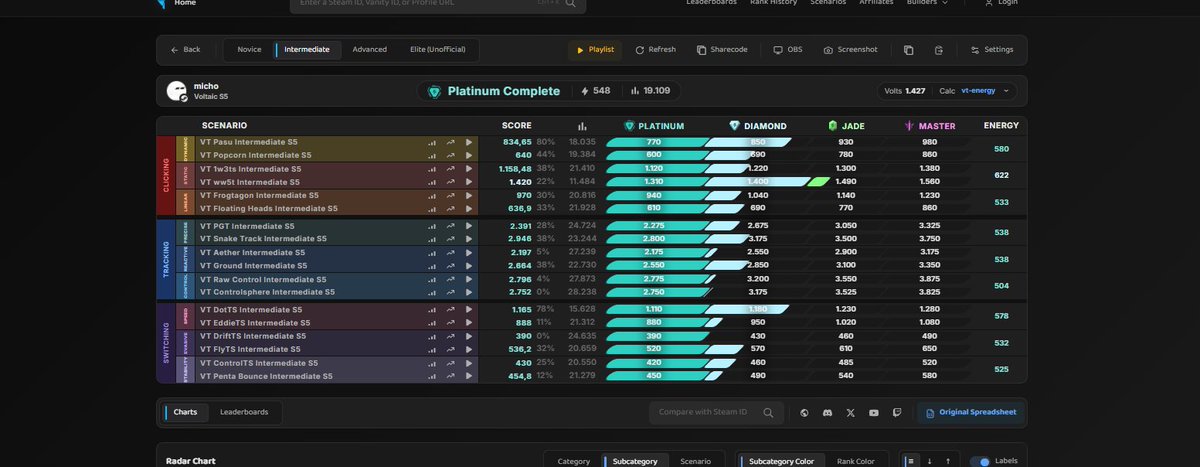The height and width of the screenshot is (467, 1200).
Task: Open trend graph for VT Snake Track row
Action: pos(450,239)
